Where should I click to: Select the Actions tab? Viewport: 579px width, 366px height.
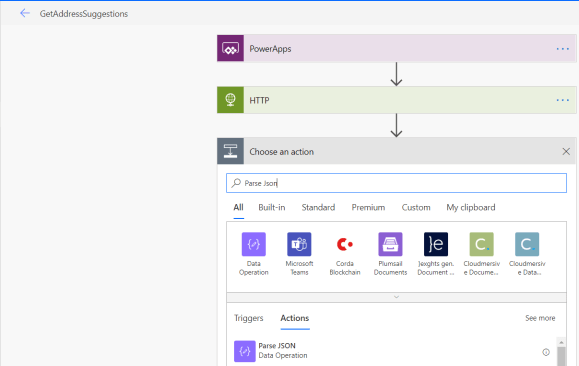[x=295, y=318]
